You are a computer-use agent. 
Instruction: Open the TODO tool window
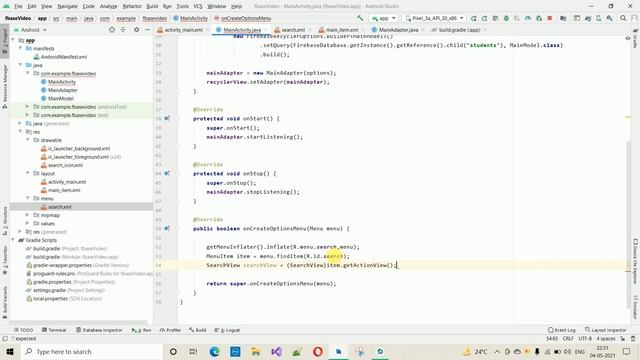click(x=24, y=330)
